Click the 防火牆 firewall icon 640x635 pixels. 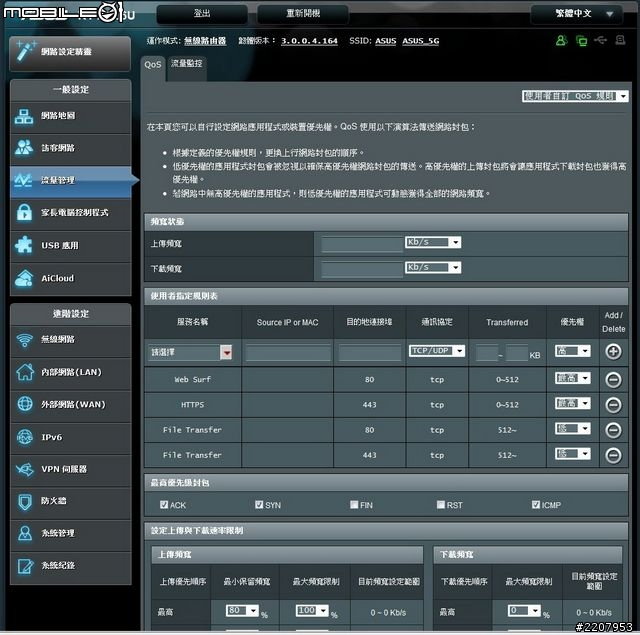25,501
